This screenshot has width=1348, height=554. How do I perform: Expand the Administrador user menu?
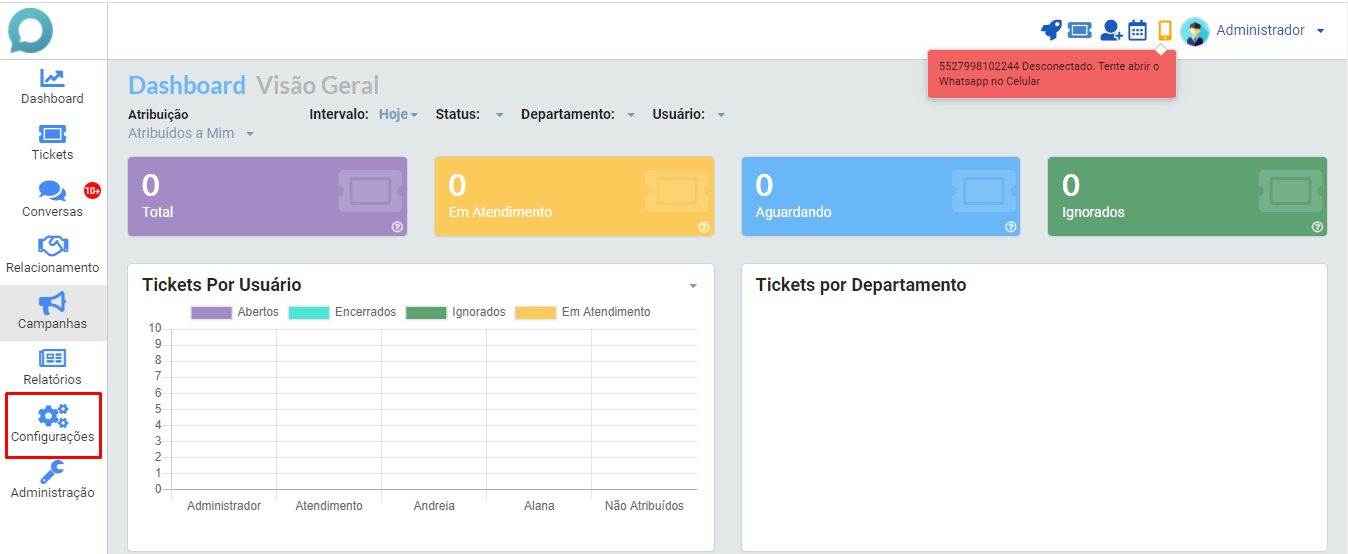coord(1270,31)
